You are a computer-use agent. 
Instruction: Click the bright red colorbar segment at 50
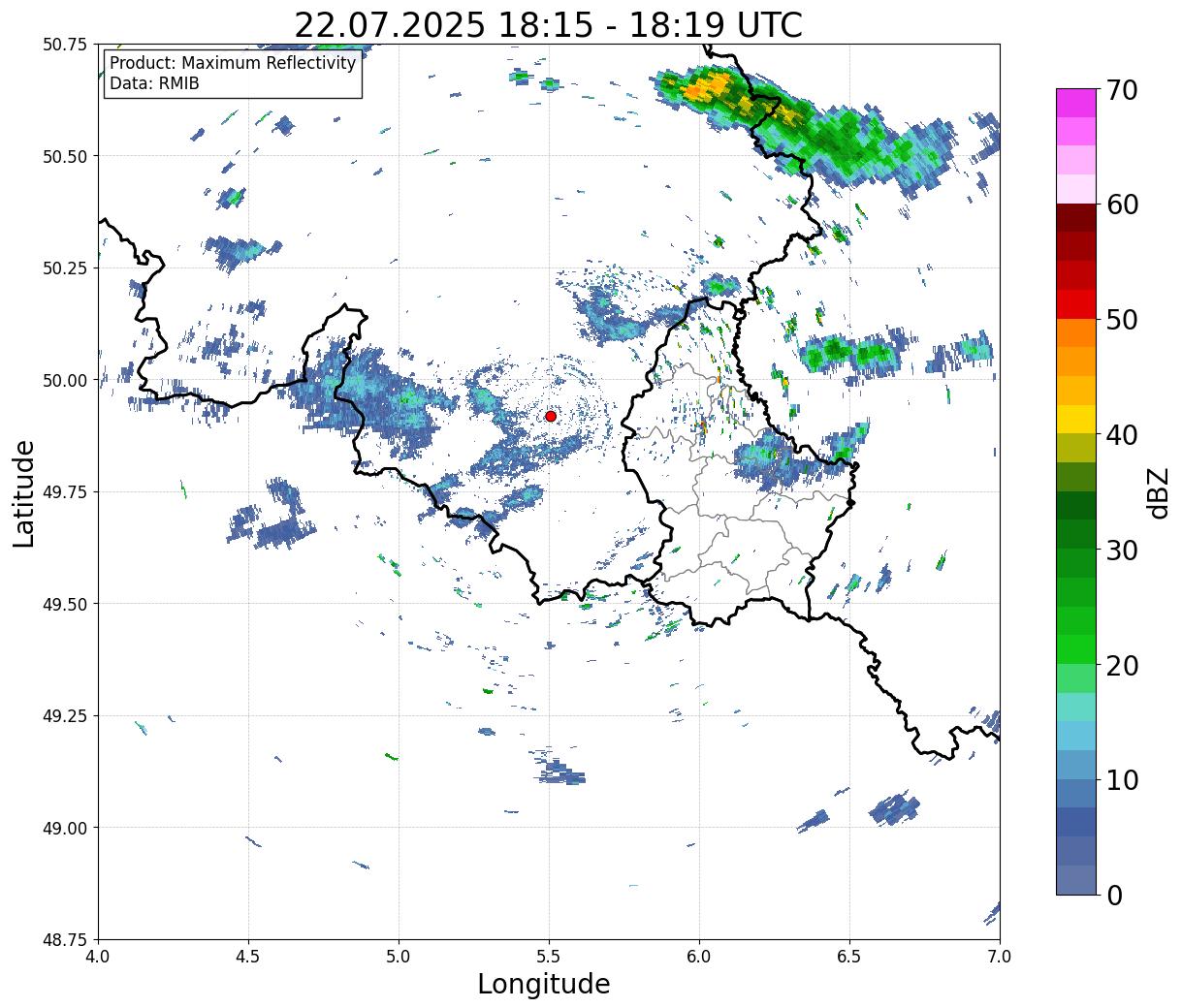coord(1076,304)
